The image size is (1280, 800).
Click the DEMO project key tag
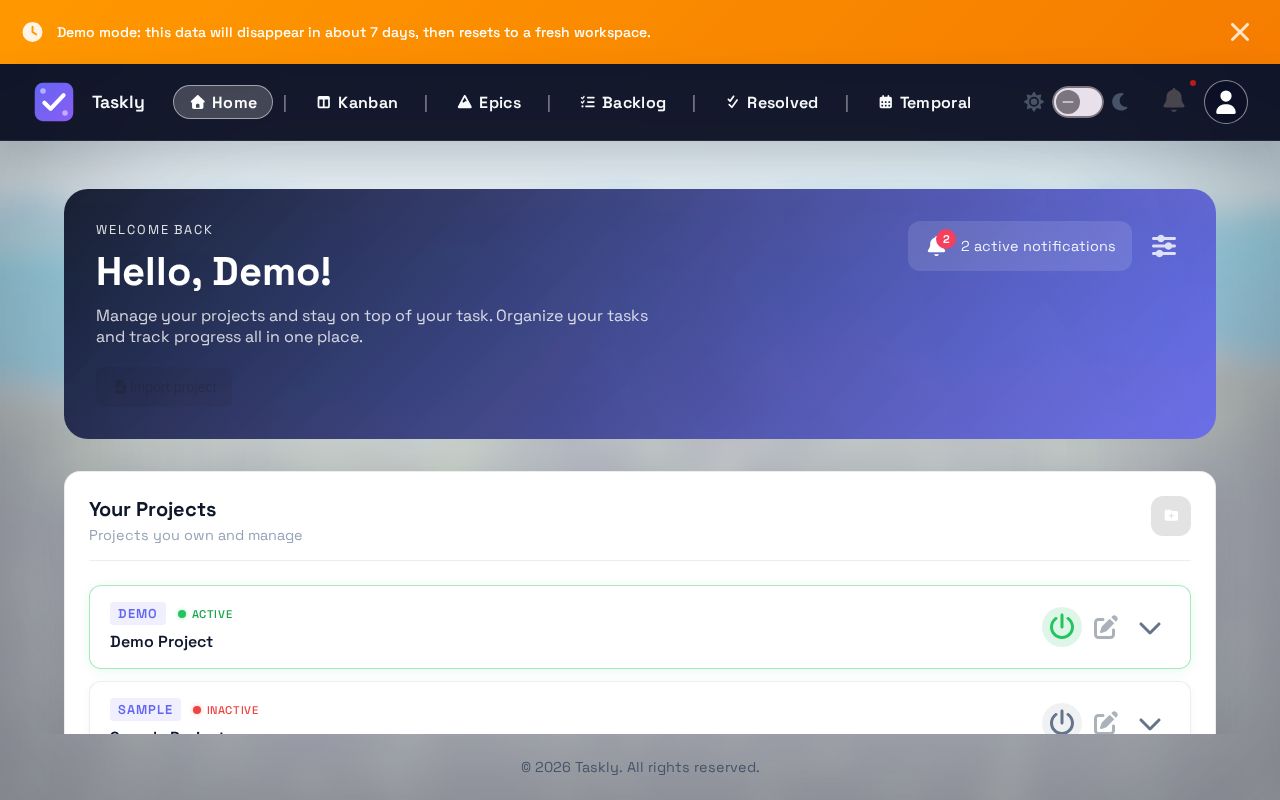138,614
